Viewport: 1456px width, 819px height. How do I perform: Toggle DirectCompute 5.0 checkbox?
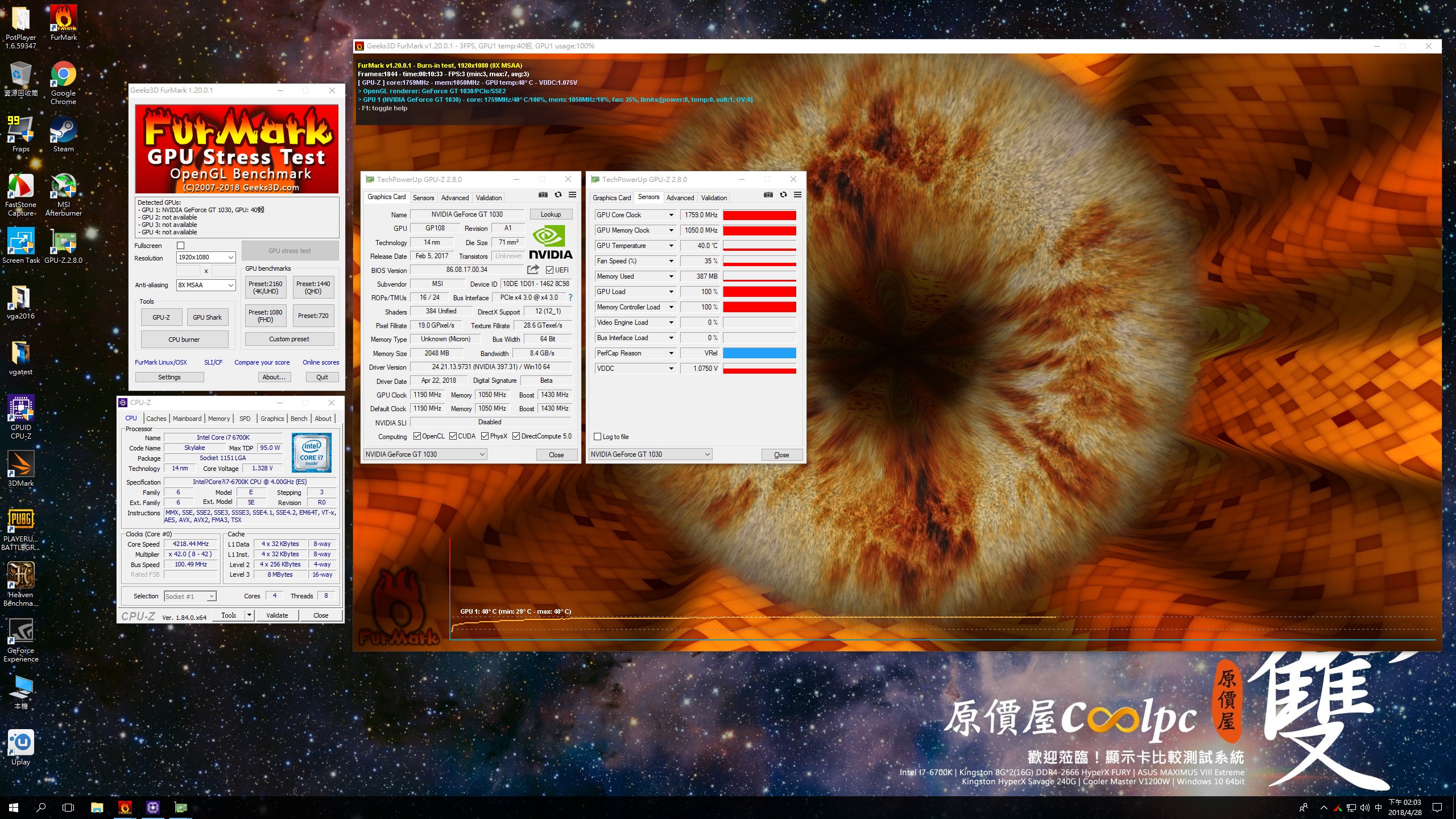pos(516,436)
